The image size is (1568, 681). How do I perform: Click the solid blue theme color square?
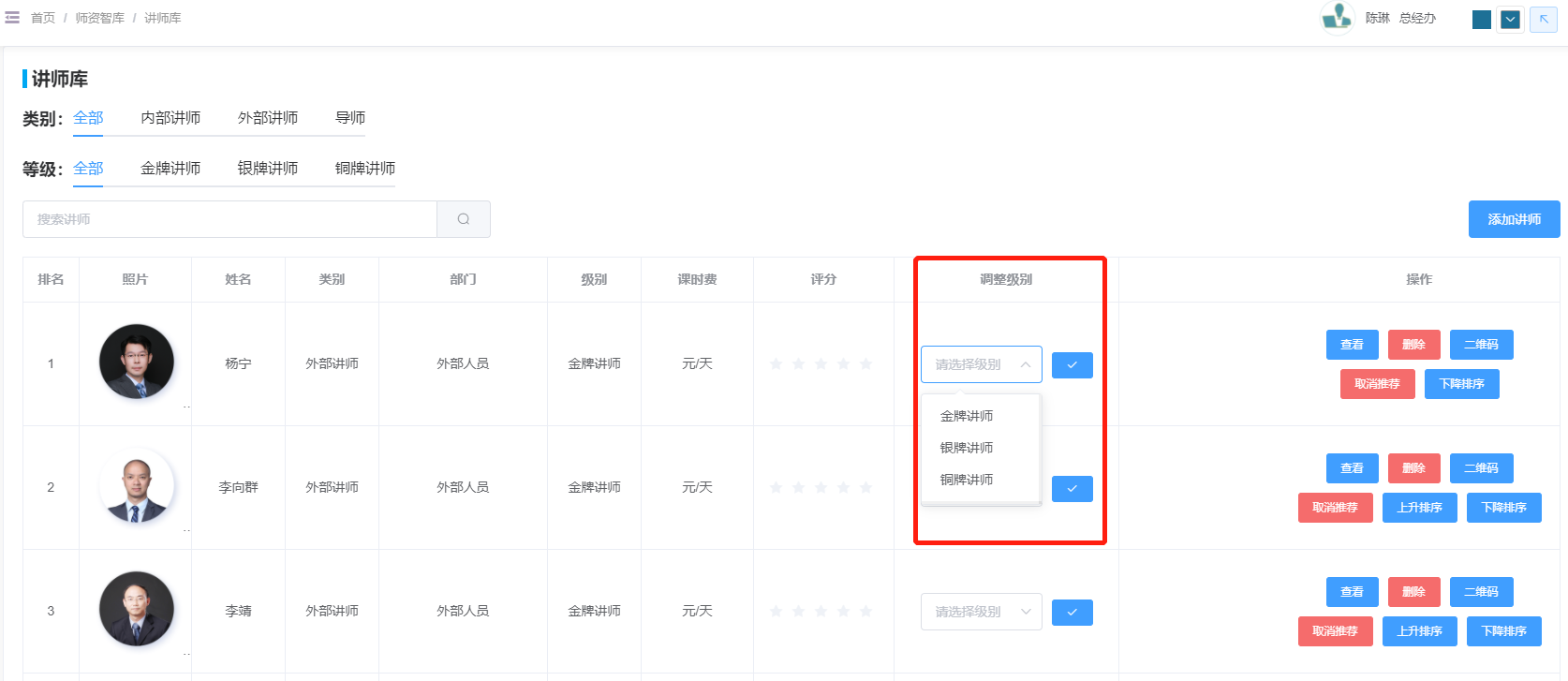point(1482,20)
